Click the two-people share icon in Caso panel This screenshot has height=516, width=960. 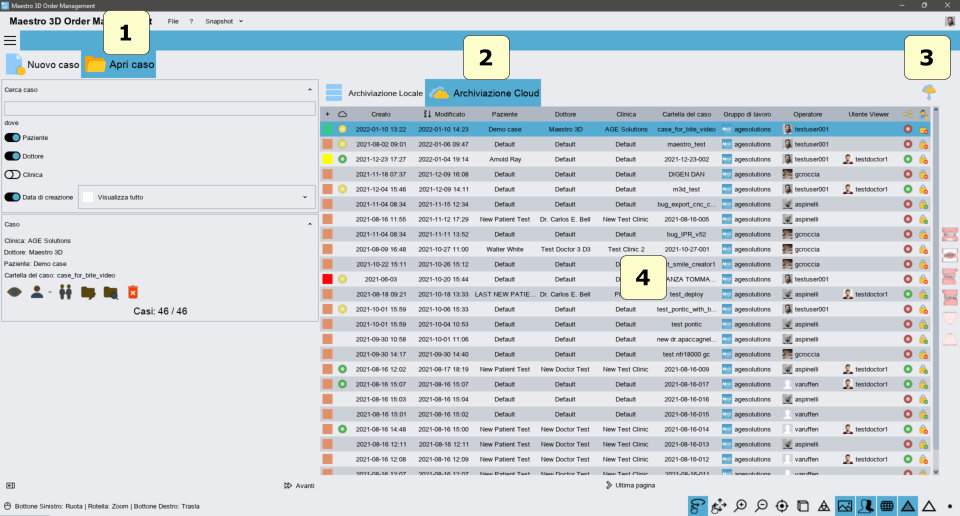66,292
